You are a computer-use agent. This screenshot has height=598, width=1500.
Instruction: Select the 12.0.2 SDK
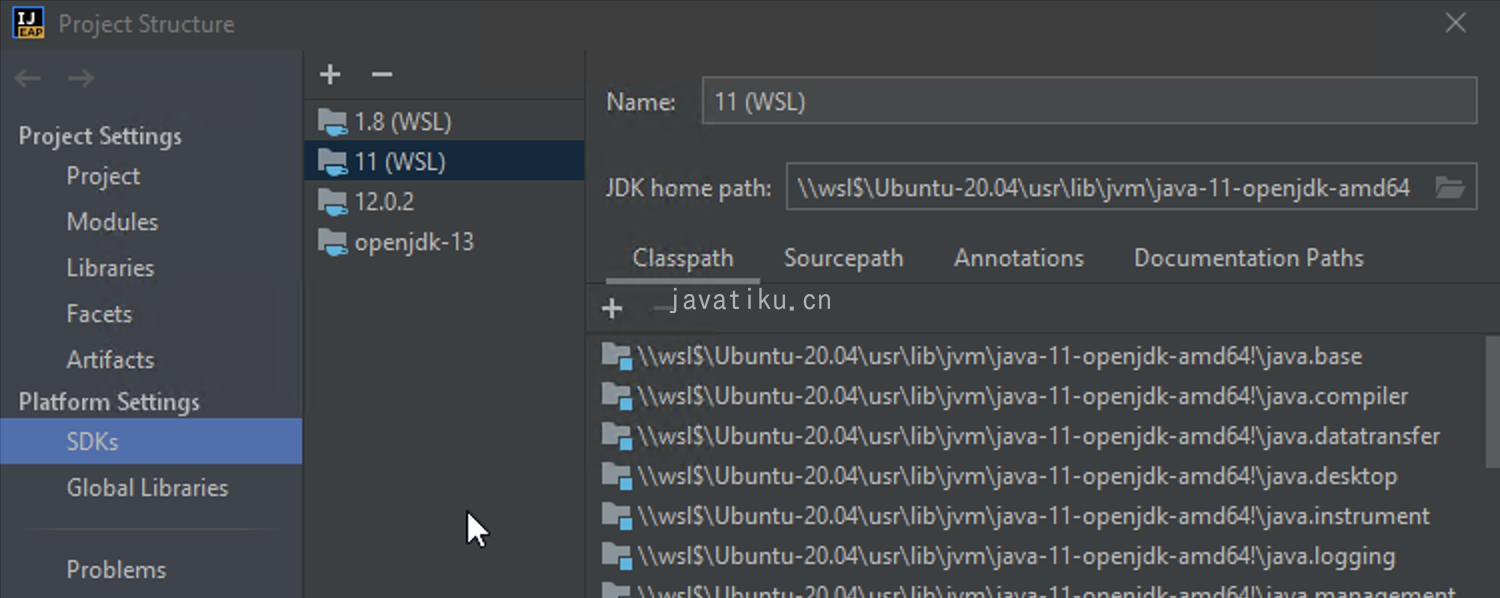[x=444, y=202]
